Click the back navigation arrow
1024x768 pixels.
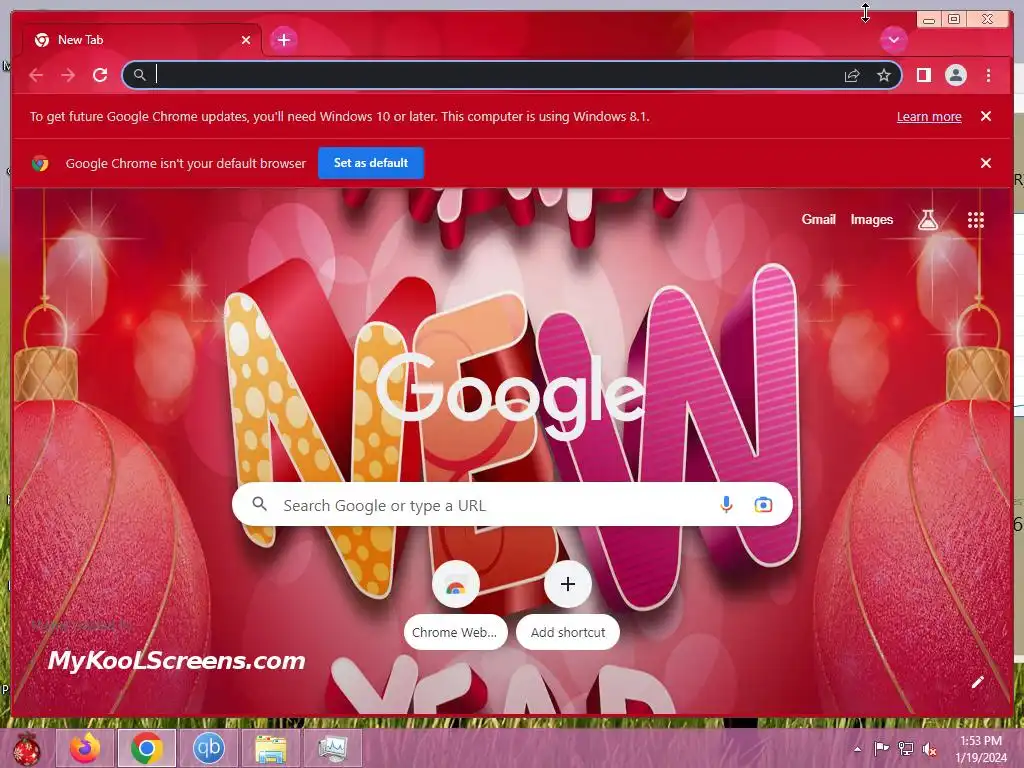click(x=36, y=75)
